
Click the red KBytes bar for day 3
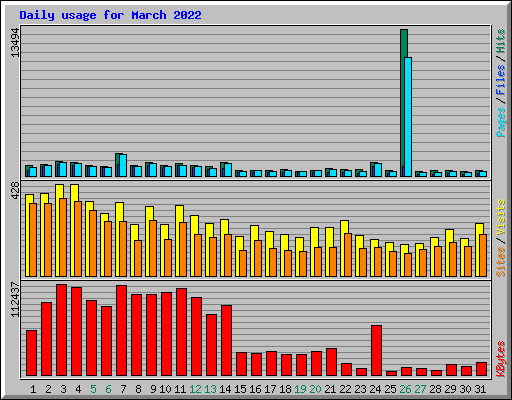coord(62,330)
